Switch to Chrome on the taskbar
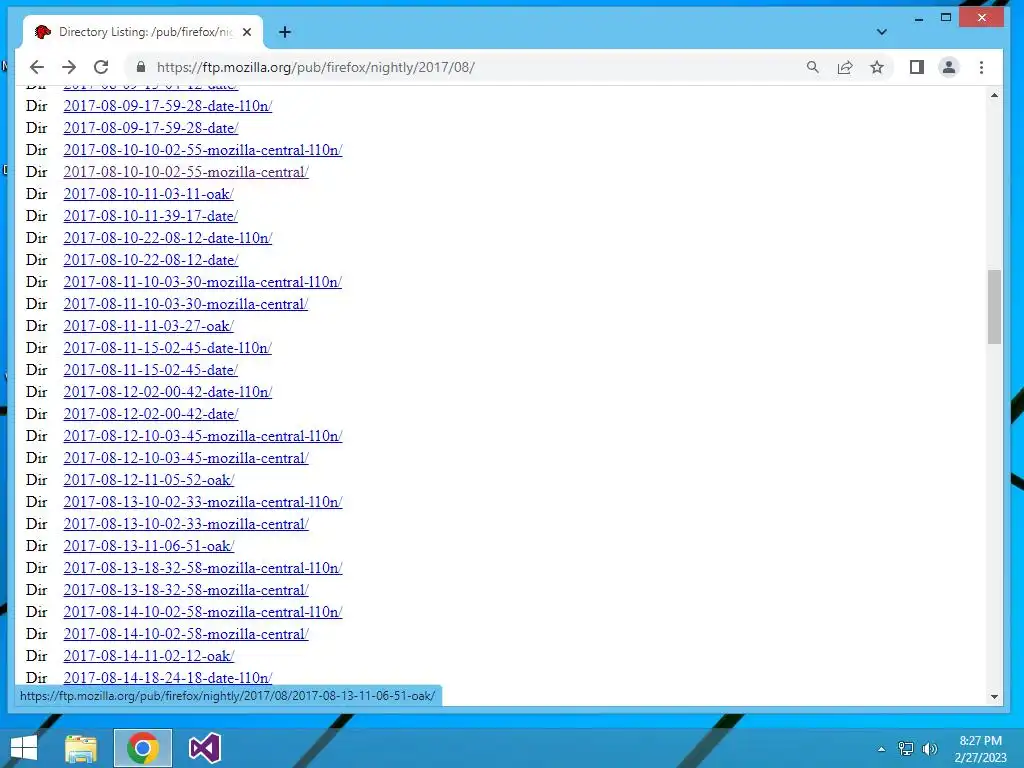The width and height of the screenshot is (1024, 768). click(x=143, y=748)
